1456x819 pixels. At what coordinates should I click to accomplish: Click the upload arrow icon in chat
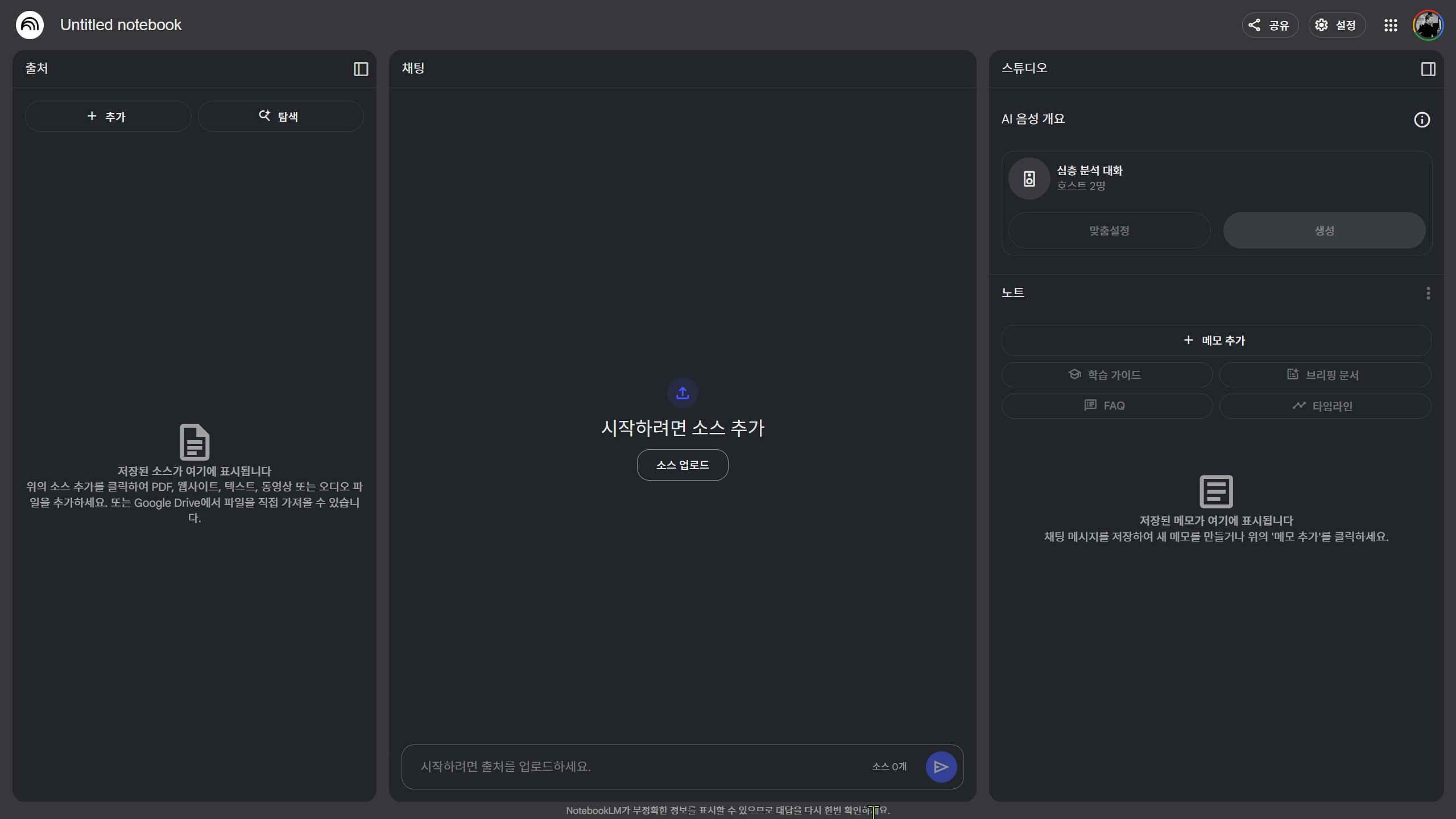[682, 392]
